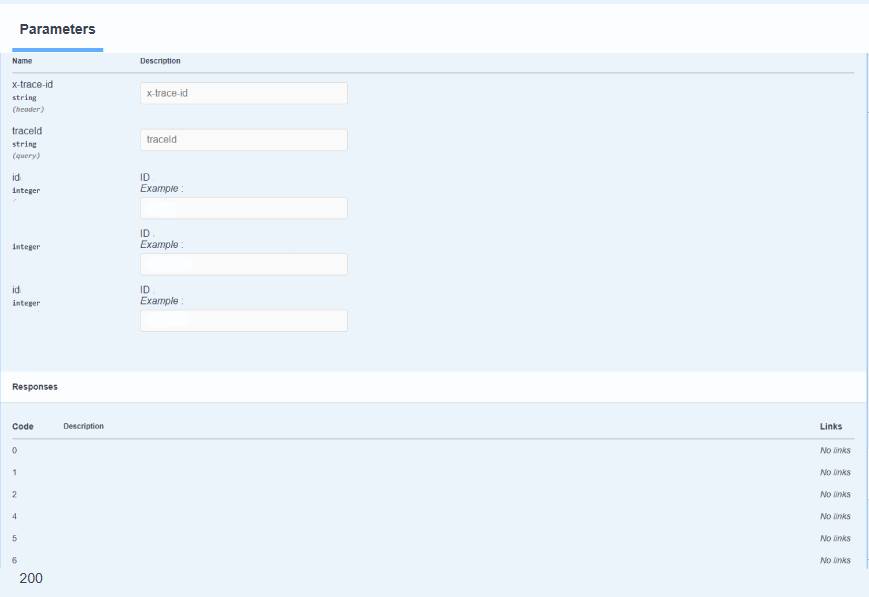Focus the traceId query input field
Image resolution: width=869 pixels, height=597 pixels.
click(x=243, y=140)
